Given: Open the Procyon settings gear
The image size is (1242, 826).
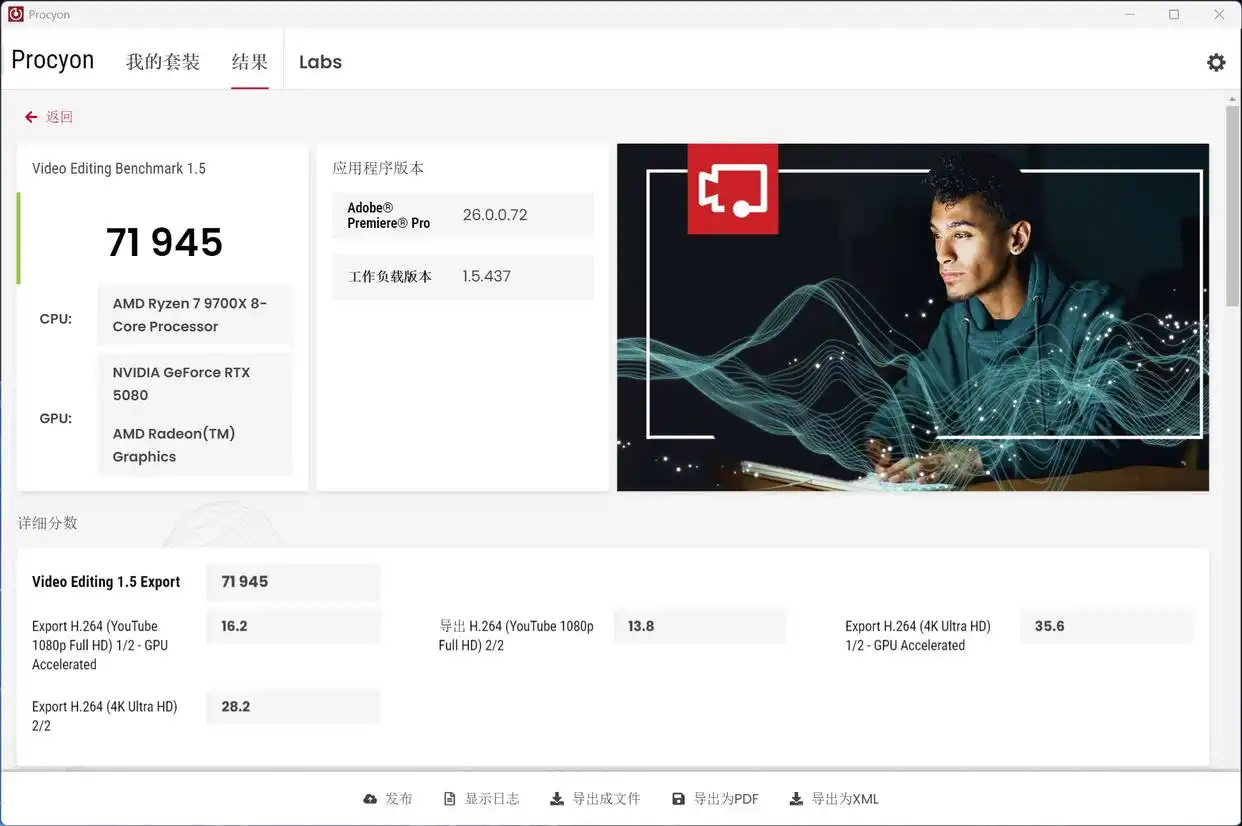Looking at the screenshot, I should (1216, 62).
